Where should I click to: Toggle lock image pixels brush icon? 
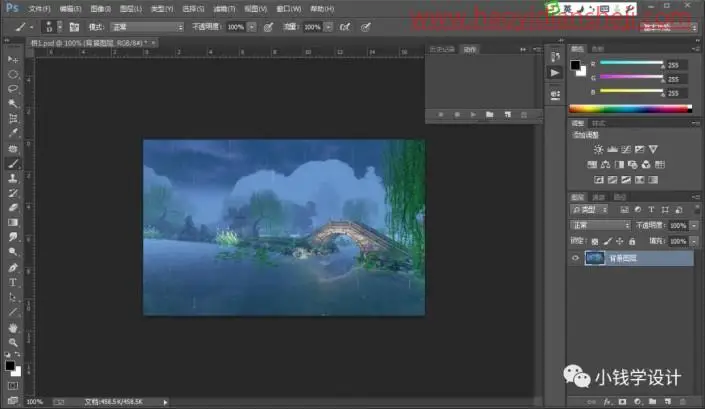(608, 242)
